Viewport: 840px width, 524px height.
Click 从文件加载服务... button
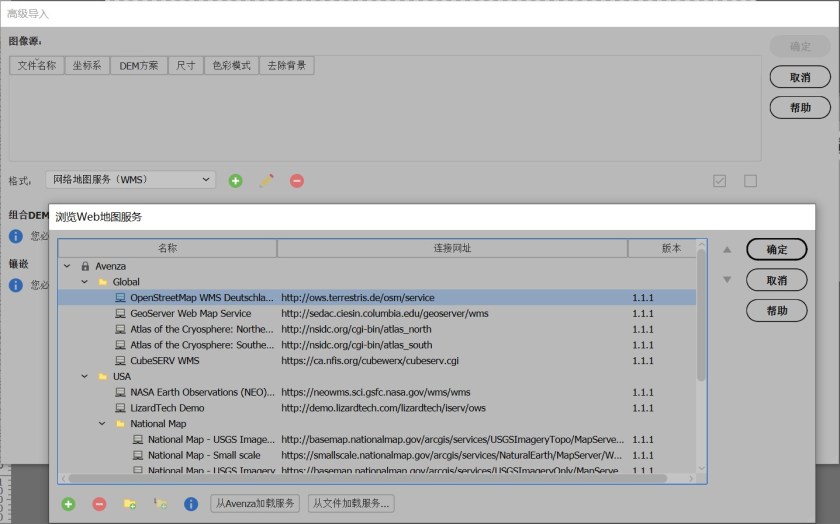pos(350,503)
